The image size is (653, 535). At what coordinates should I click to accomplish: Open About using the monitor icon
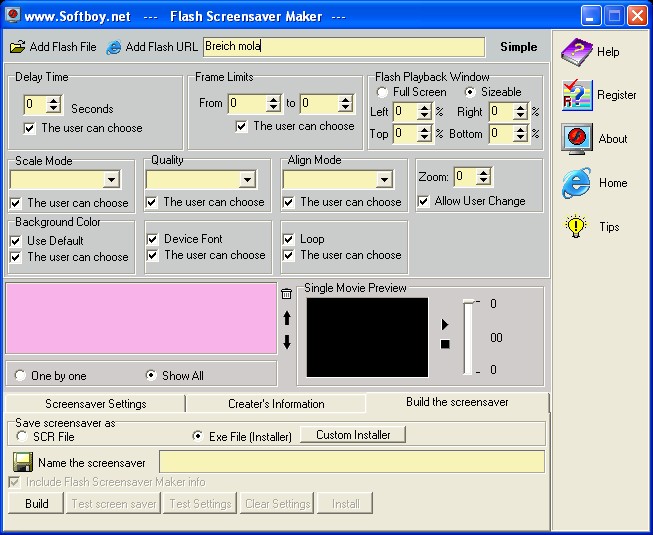tap(576, 139)
